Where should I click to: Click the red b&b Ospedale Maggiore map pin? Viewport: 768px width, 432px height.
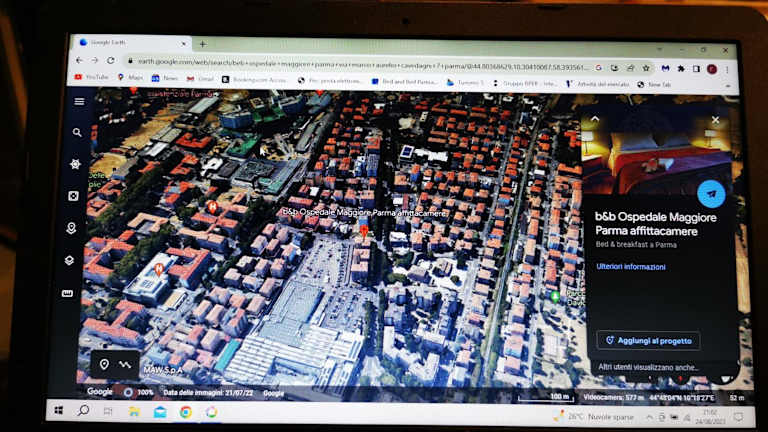point(363,231)
